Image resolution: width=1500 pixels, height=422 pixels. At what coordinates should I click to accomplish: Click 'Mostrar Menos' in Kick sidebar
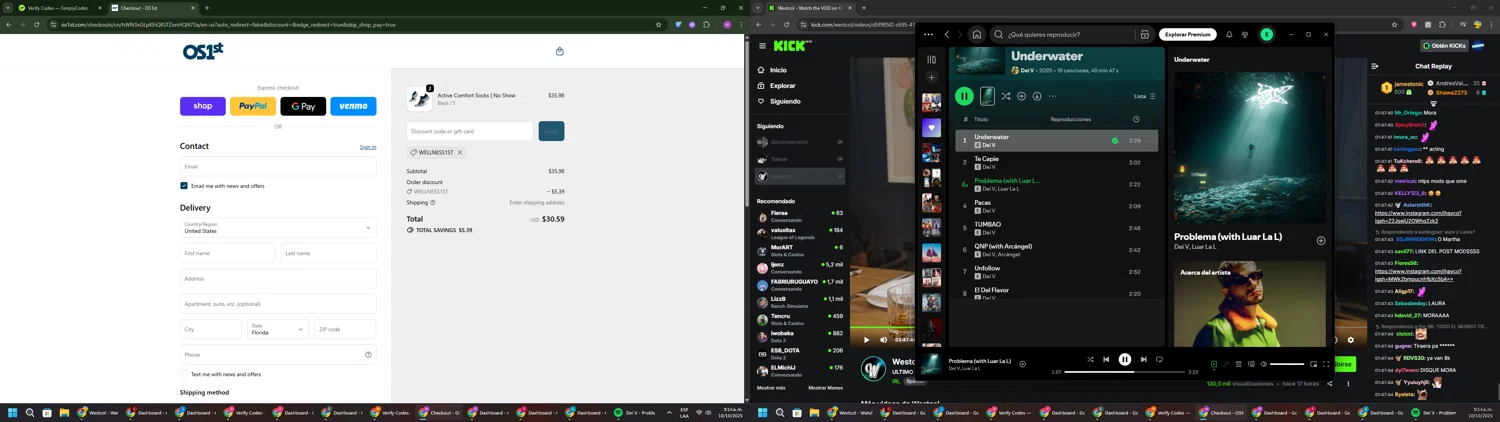pyautogui.click(x=826, y=388)
